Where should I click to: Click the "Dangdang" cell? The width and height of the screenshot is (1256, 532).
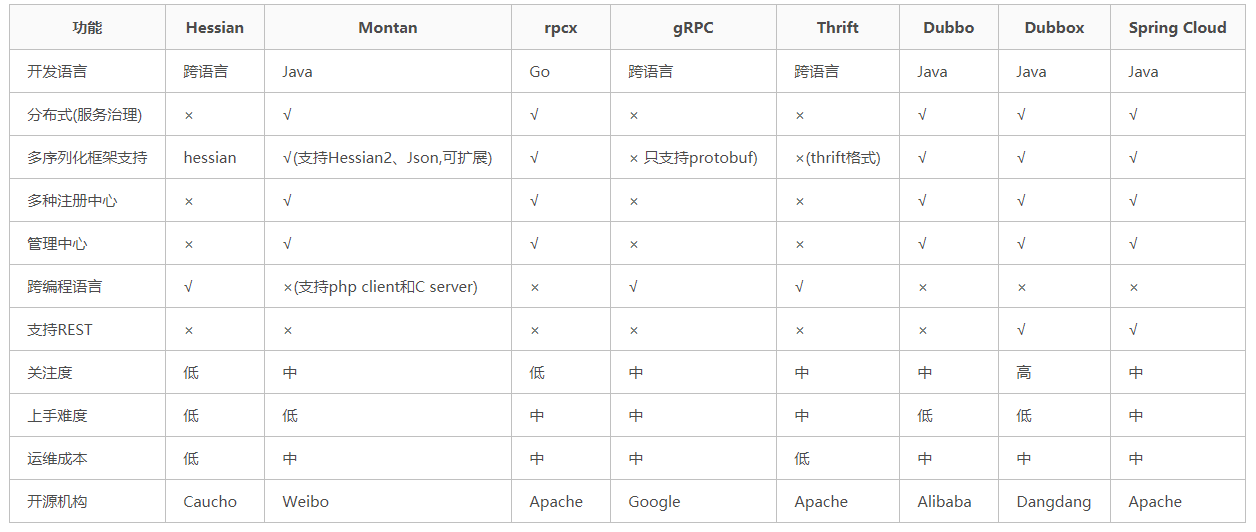[x=1054, y=502]
